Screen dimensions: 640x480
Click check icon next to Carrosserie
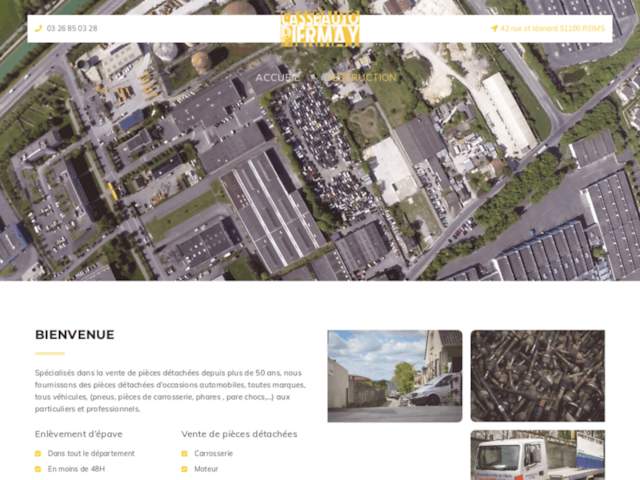185,453
